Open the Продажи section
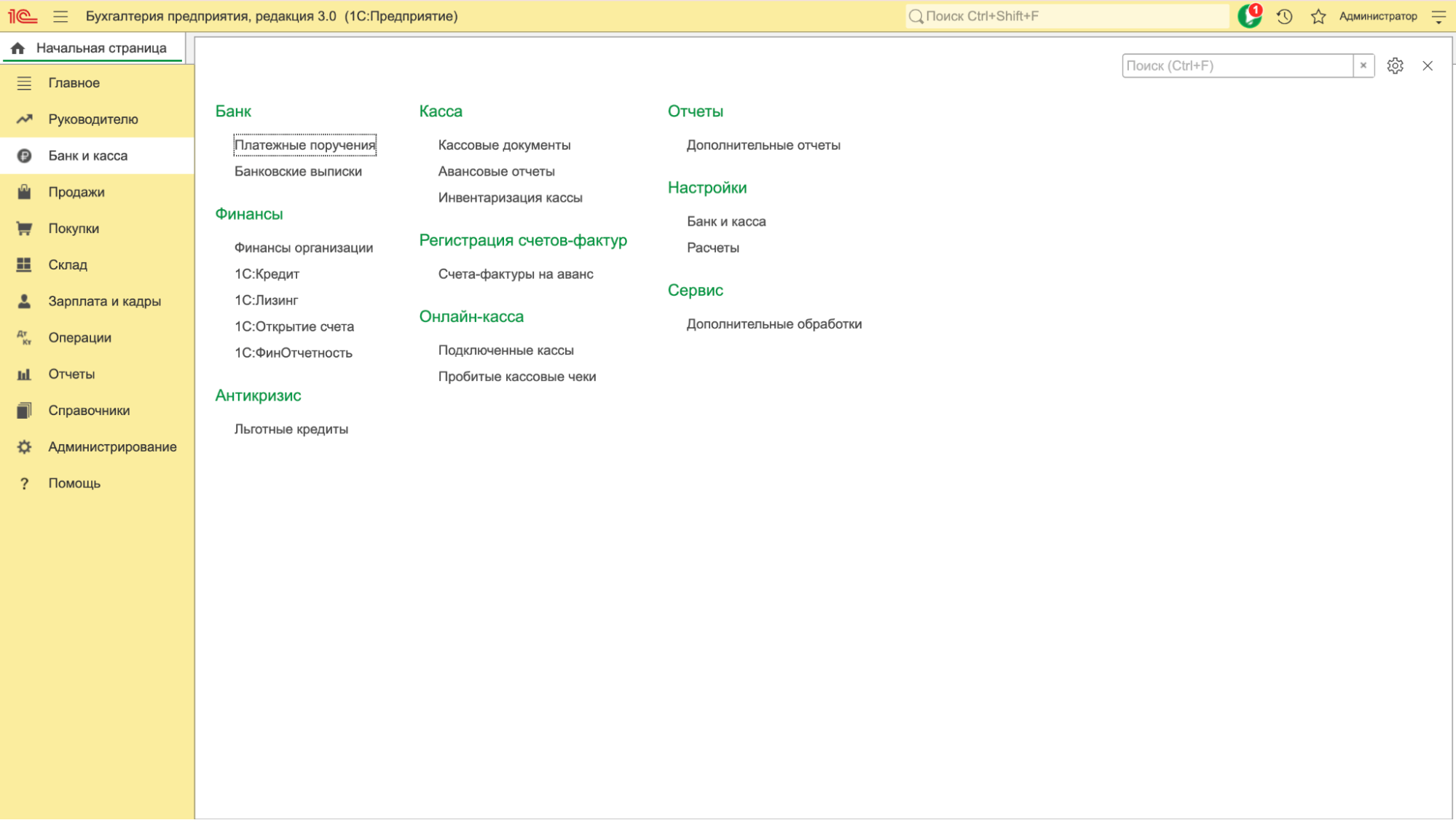The image size is (1456, 820). (76, 192)
